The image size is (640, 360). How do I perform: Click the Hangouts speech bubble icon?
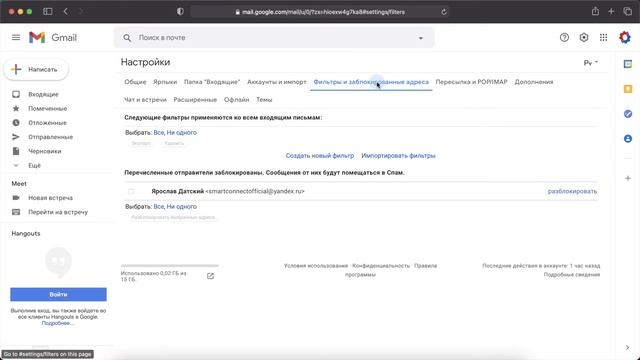pyautogui.click(x=58, y=262)
